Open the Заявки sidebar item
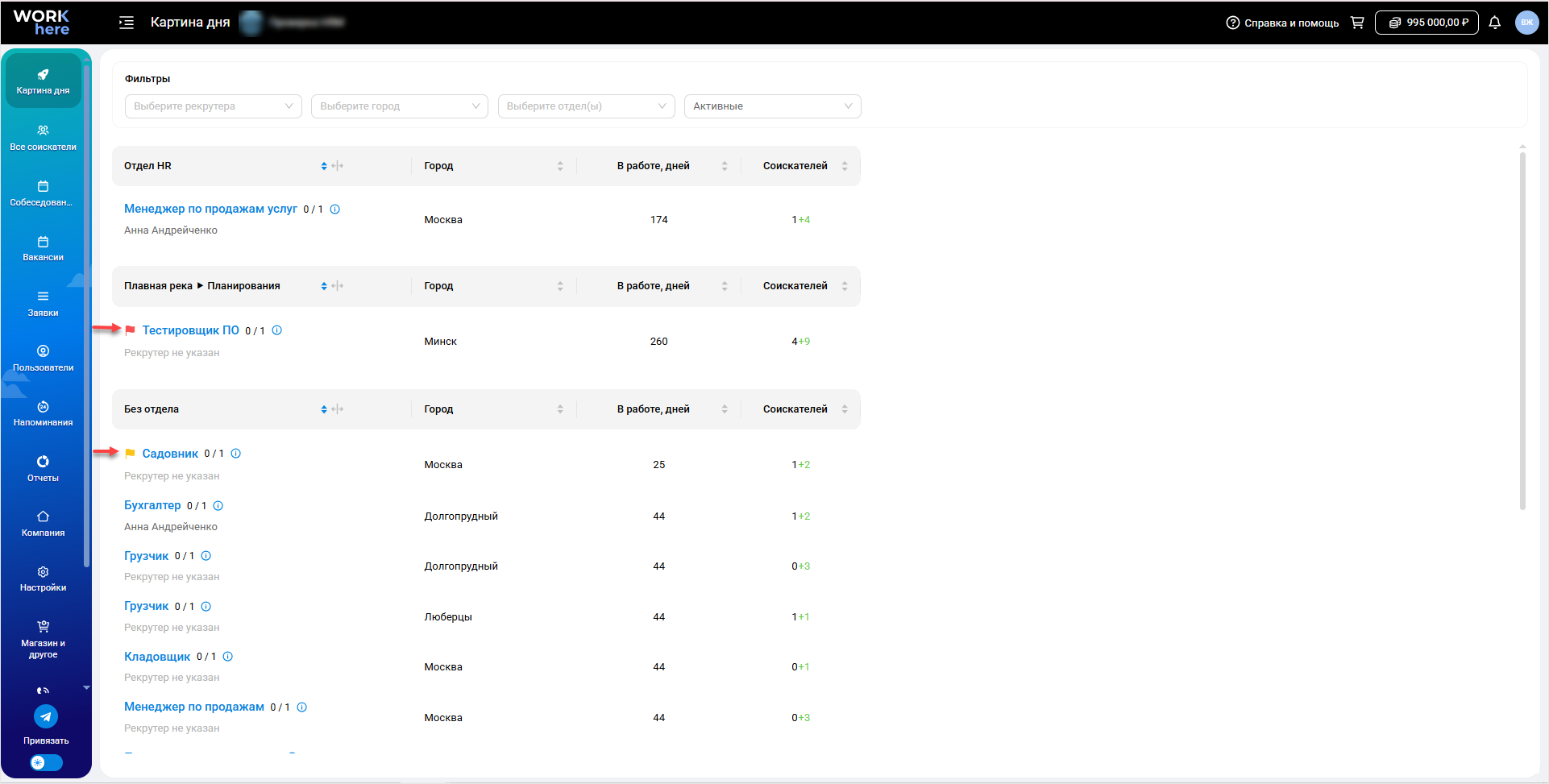The height and width of the screenshot is (784, 1549). point(43,304)
